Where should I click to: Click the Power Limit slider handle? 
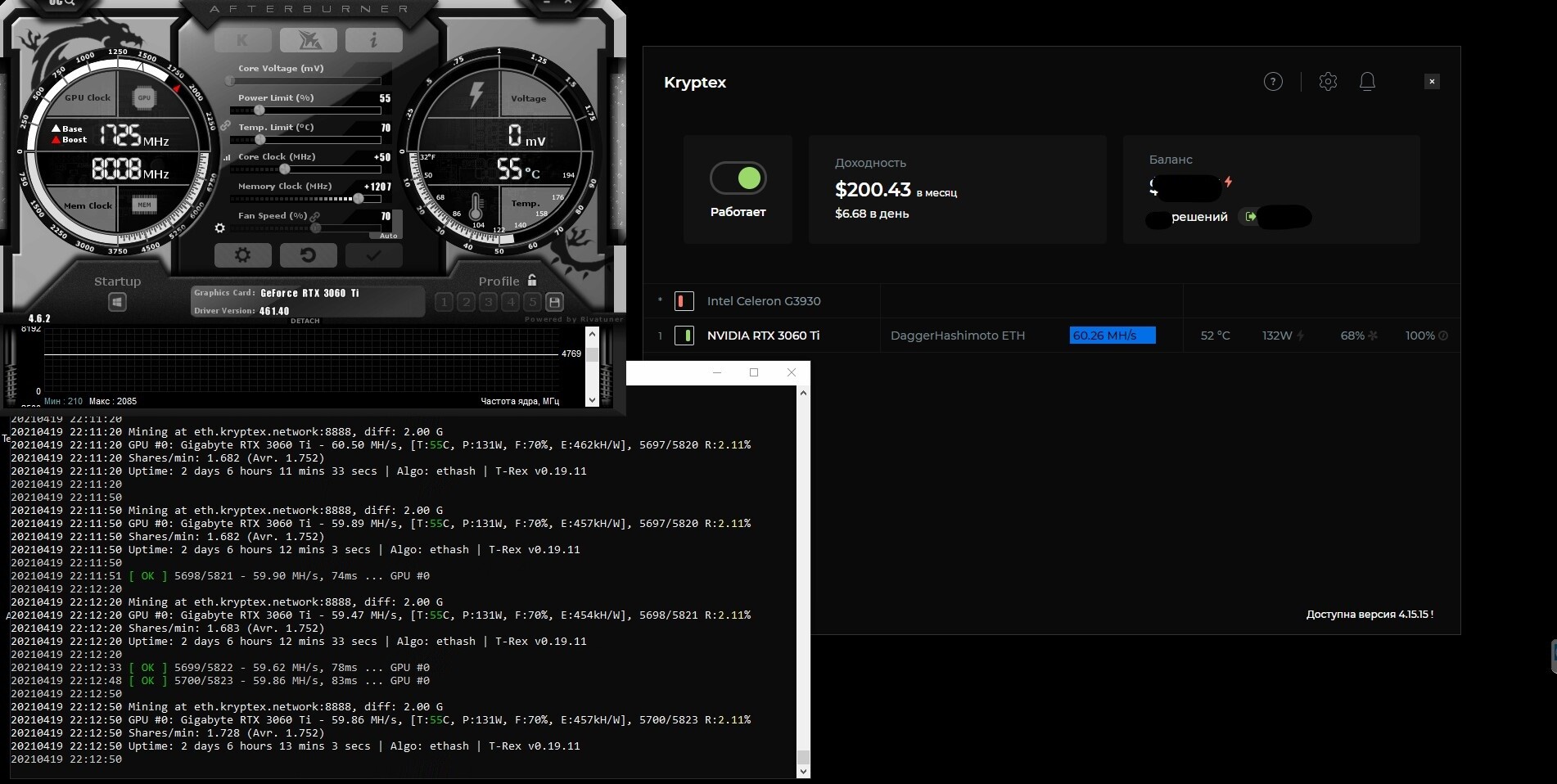(259, 110)
